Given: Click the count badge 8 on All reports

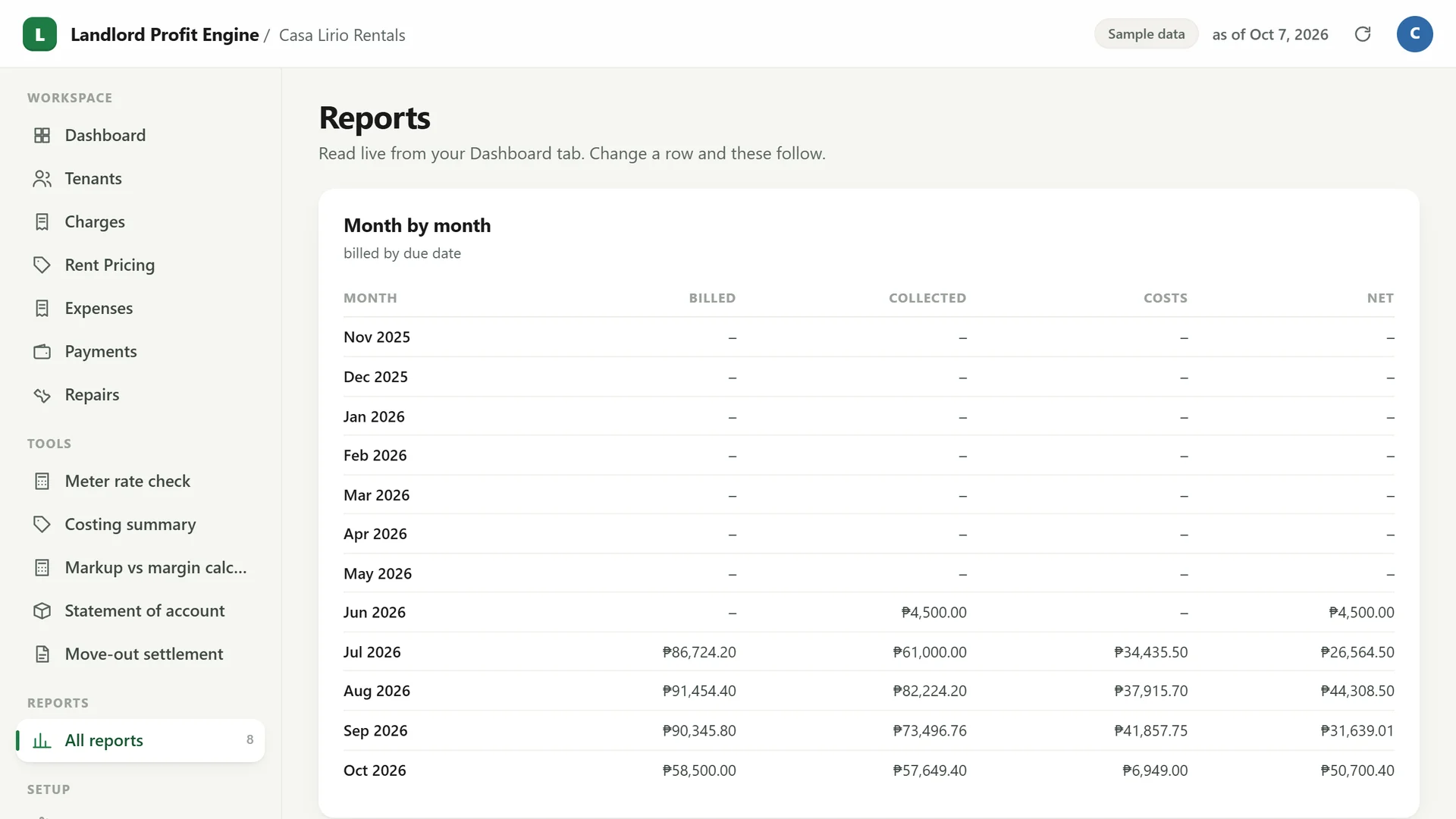Looking at the screenshot, I should tap(249, 739).
